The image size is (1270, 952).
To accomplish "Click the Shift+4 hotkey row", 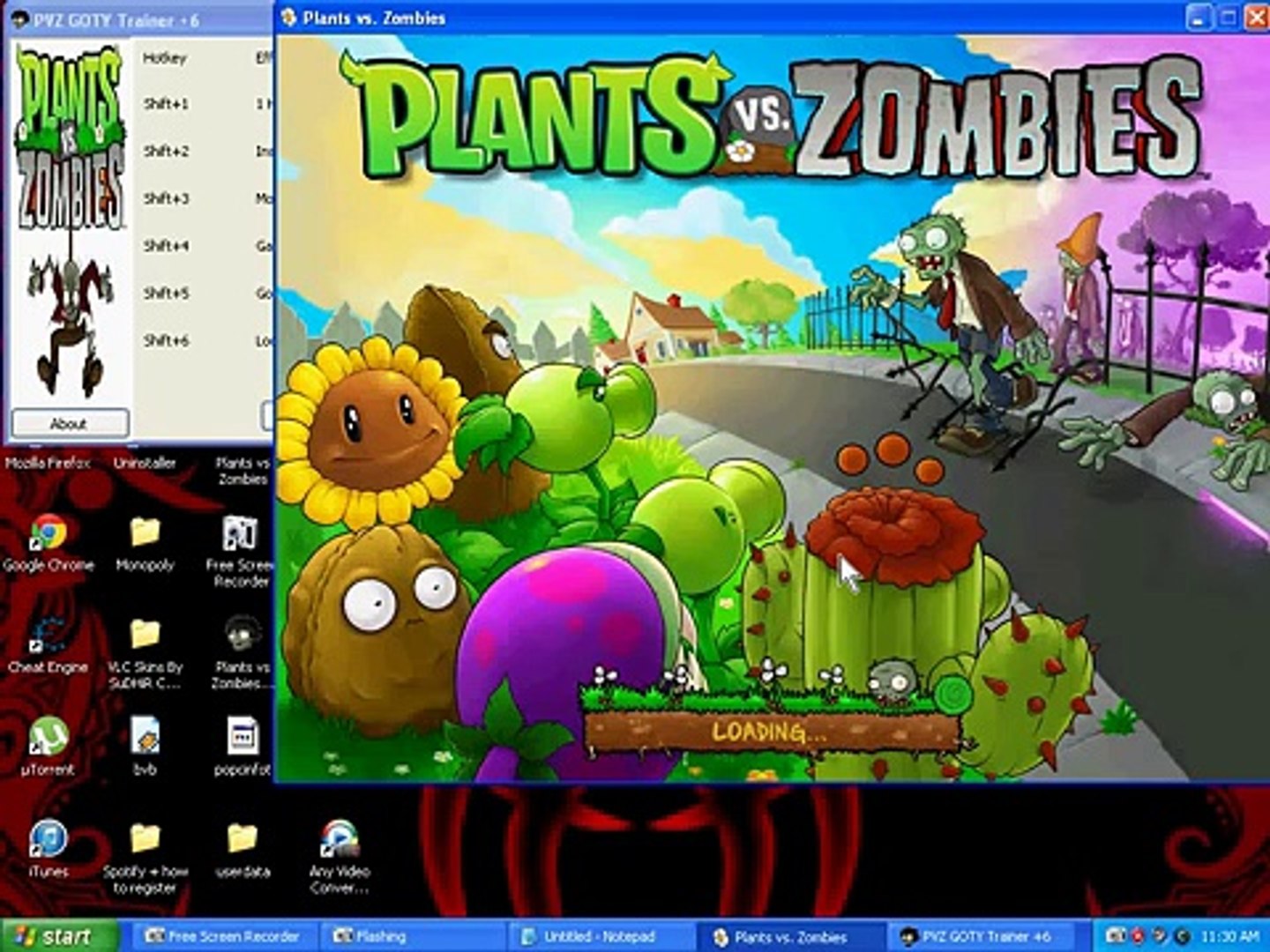I will [166, 246].
